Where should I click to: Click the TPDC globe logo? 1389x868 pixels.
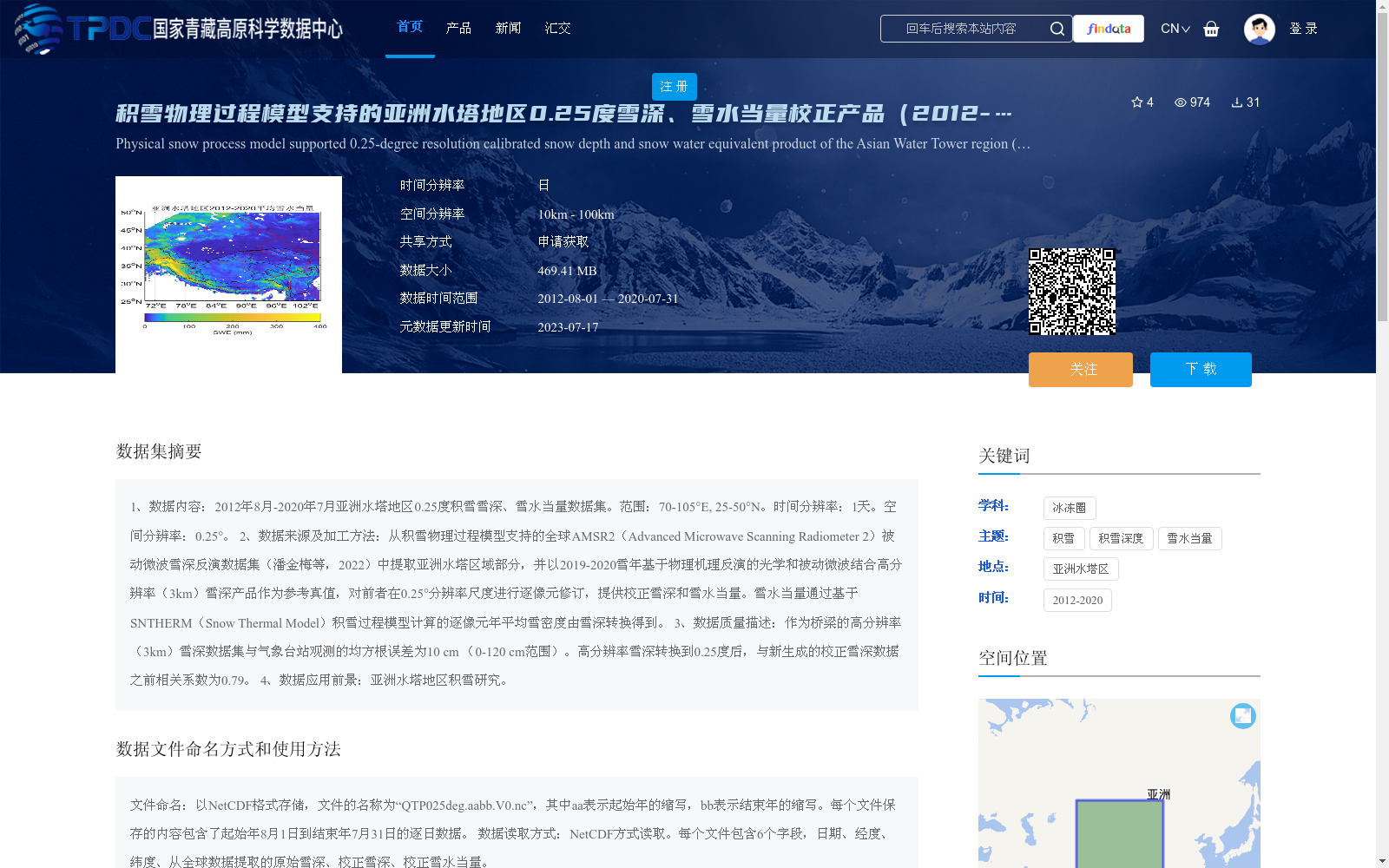point(39,29)
